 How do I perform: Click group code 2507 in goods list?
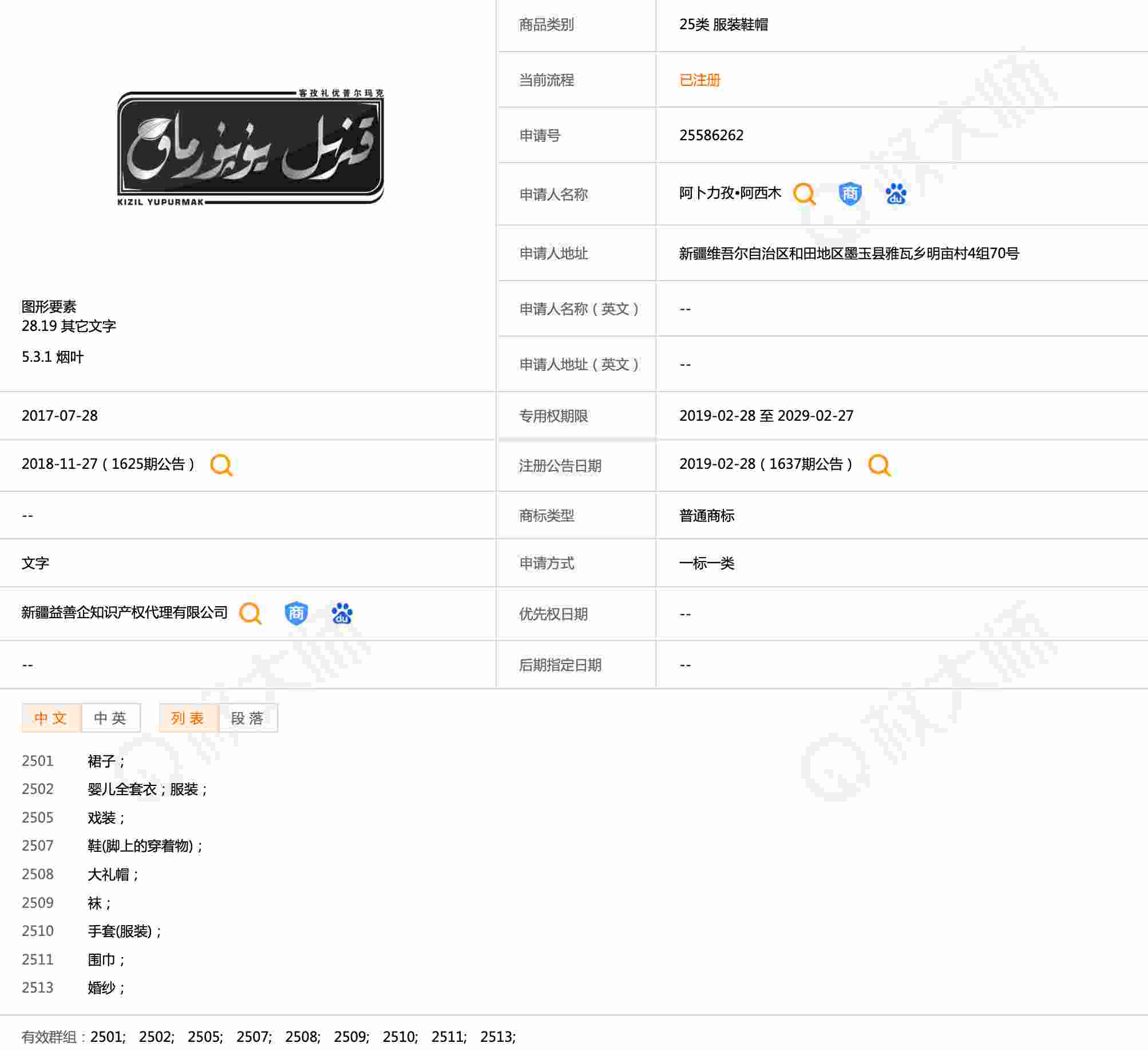click(38, 845)
